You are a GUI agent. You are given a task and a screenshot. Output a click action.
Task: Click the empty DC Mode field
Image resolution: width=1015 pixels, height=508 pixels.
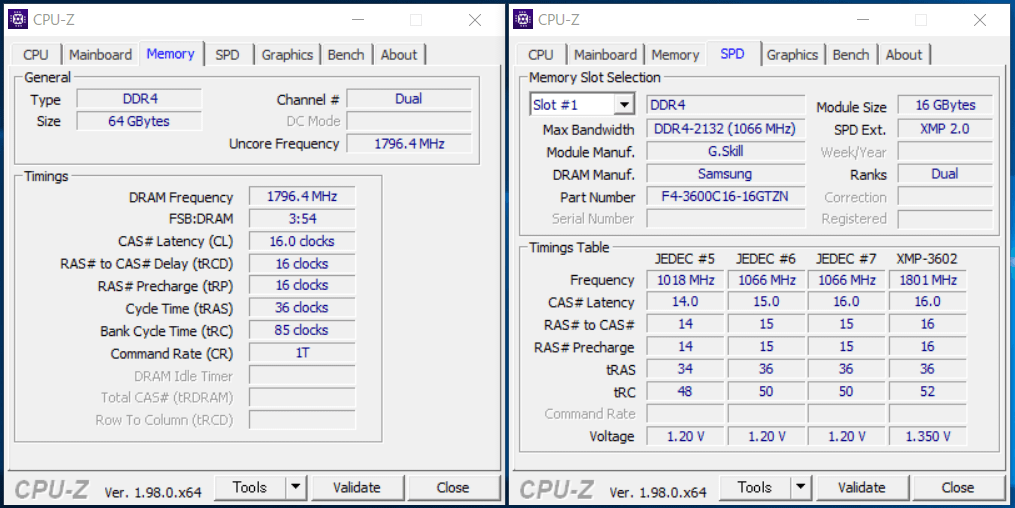[409, 121]
